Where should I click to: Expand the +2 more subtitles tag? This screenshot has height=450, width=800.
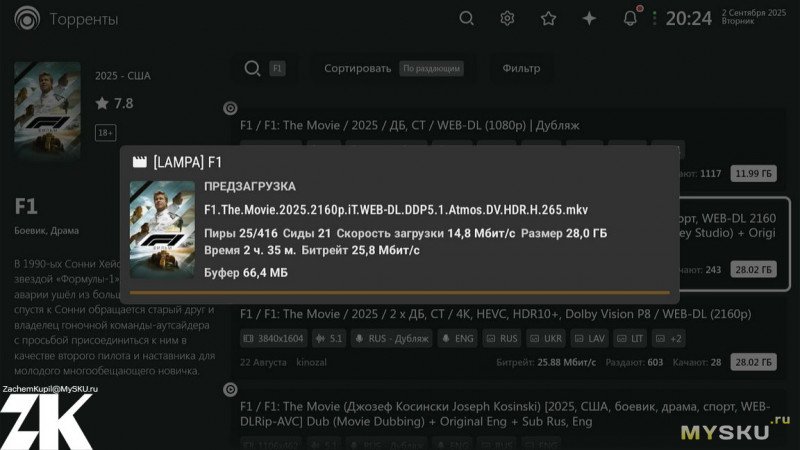pos(669,338)
